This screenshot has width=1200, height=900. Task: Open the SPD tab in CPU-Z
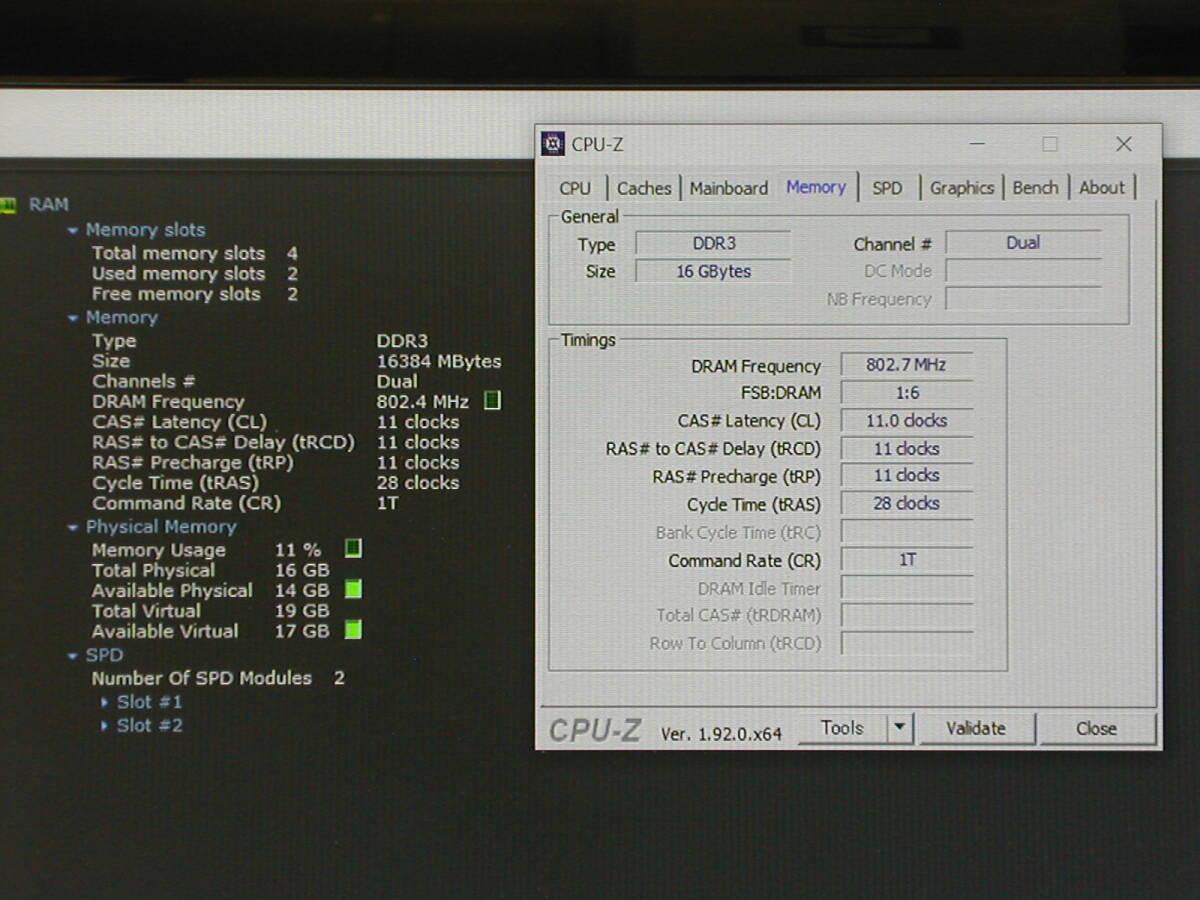point(887,188)
